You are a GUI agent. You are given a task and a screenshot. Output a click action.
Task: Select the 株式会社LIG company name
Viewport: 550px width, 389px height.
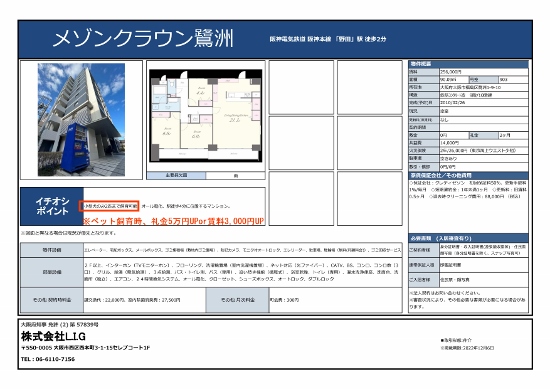pos(53,336)
